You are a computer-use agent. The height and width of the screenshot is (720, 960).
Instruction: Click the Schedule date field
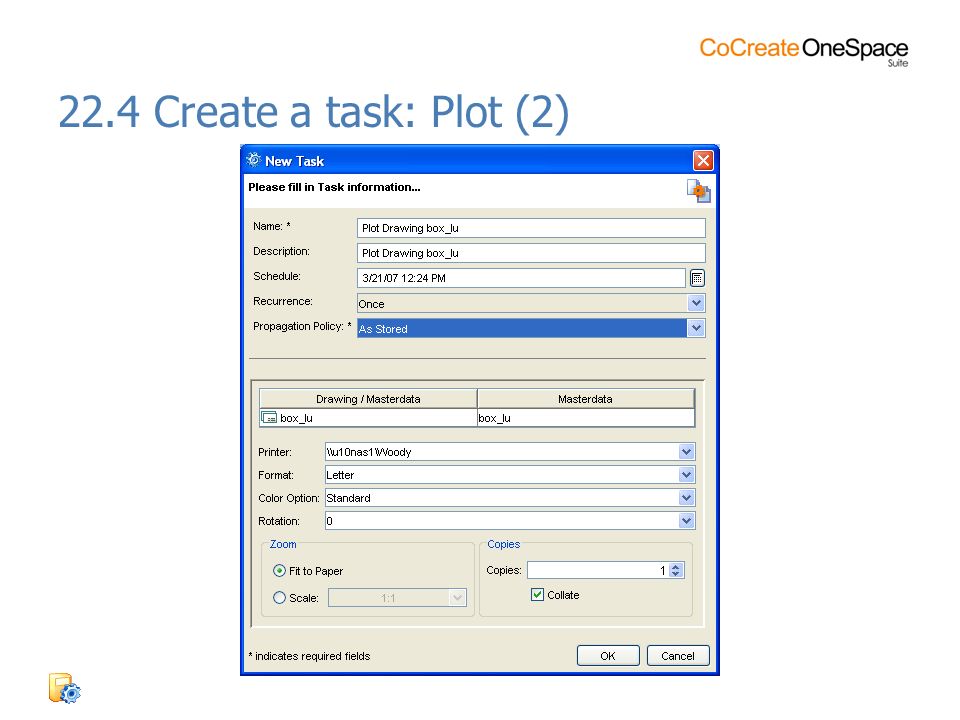[521, 278]
